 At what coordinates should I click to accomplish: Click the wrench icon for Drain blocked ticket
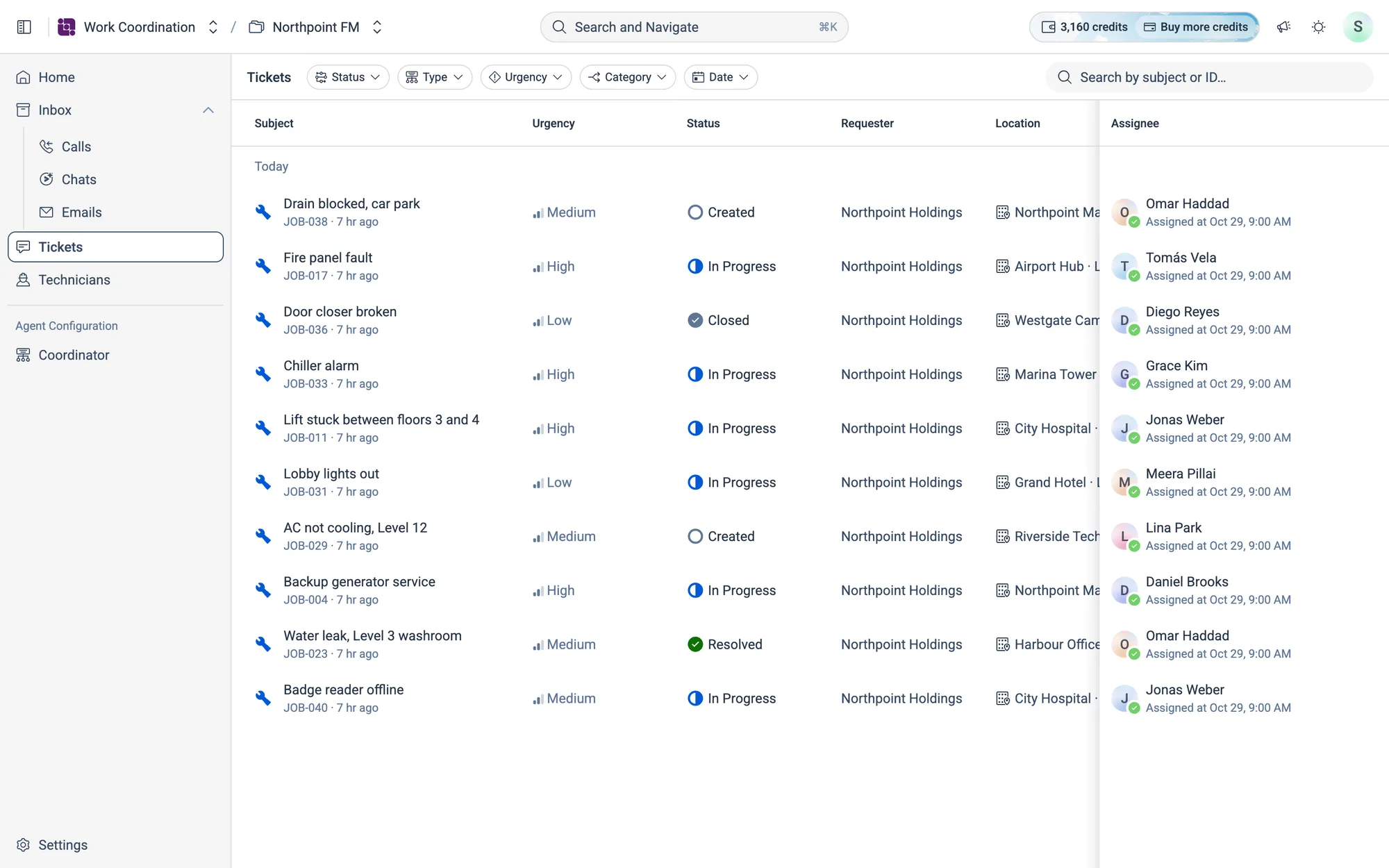point(263,212)
